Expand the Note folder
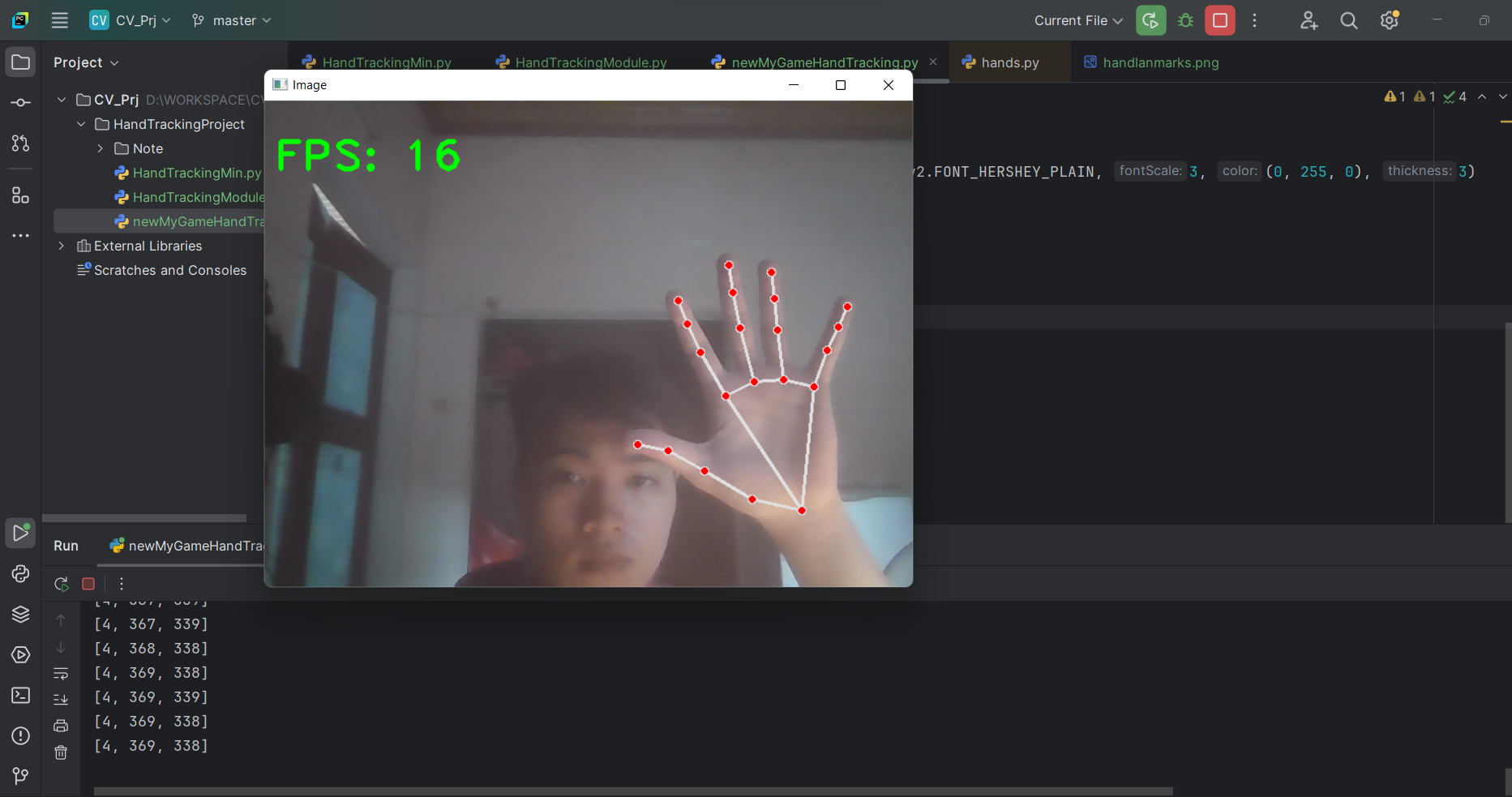The image size is (1512, 797). (x=101, y=148)
